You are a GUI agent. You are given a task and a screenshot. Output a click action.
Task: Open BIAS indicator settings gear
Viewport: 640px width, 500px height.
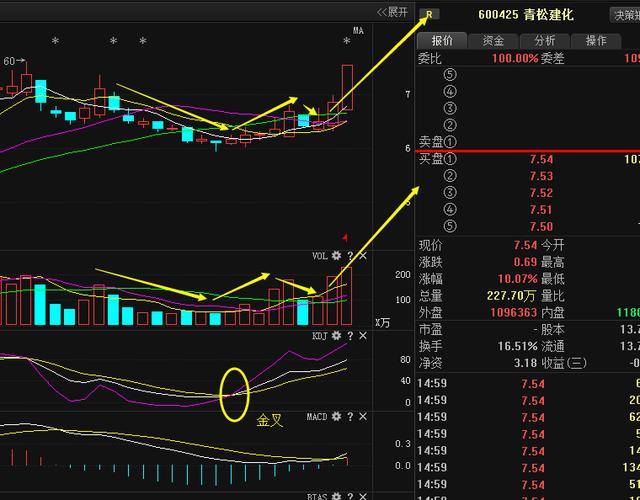pyautogui.click(x=337, y=495)
